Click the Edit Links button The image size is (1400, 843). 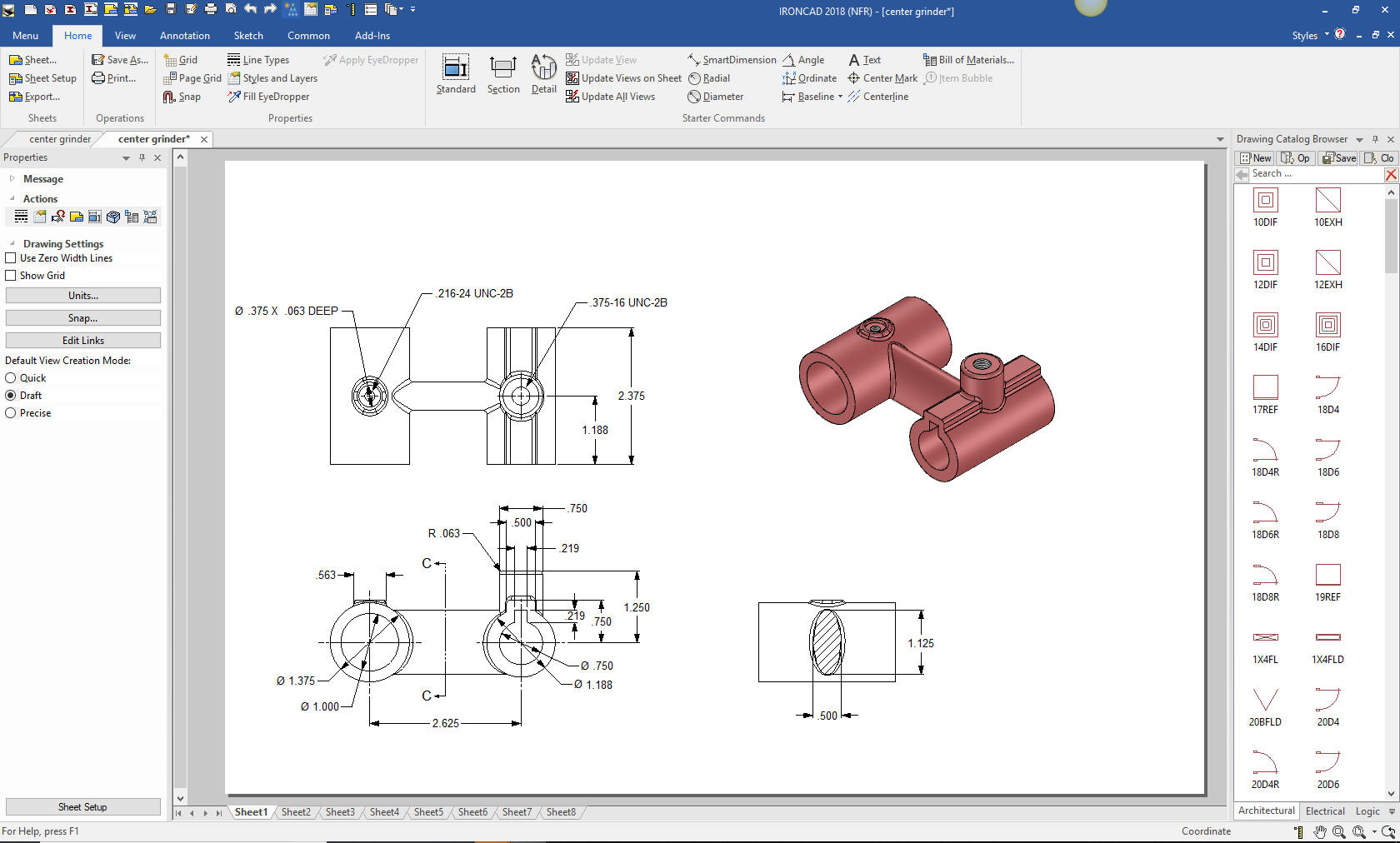83,341
